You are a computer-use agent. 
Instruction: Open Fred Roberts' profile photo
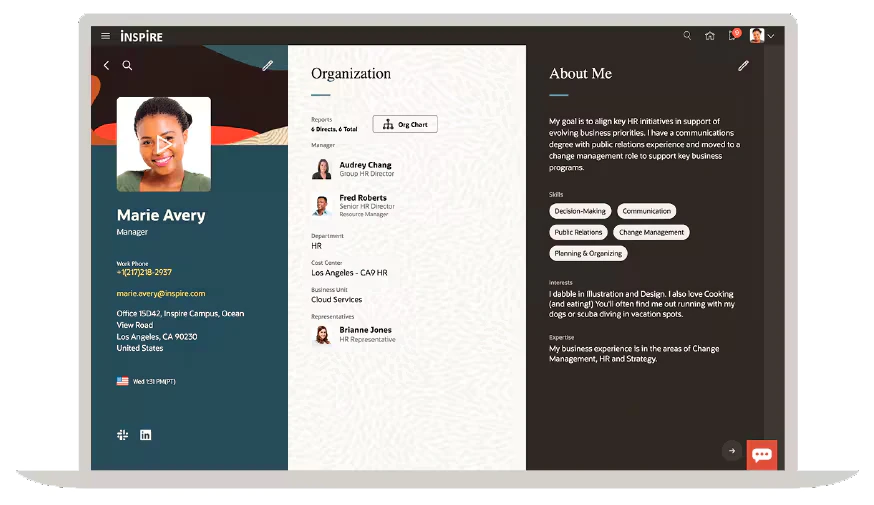[322, 205]
